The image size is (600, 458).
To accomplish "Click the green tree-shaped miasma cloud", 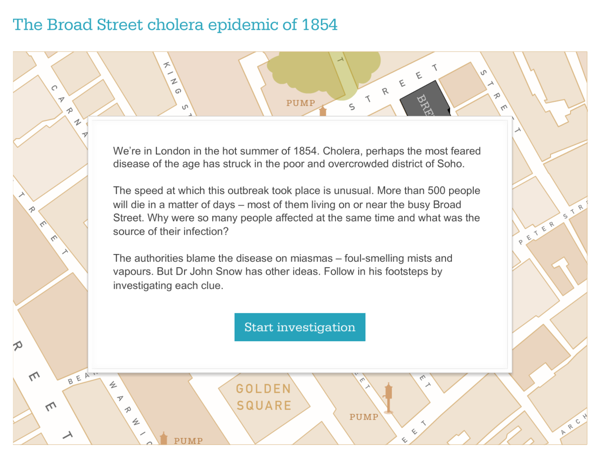I will point(324,74).
